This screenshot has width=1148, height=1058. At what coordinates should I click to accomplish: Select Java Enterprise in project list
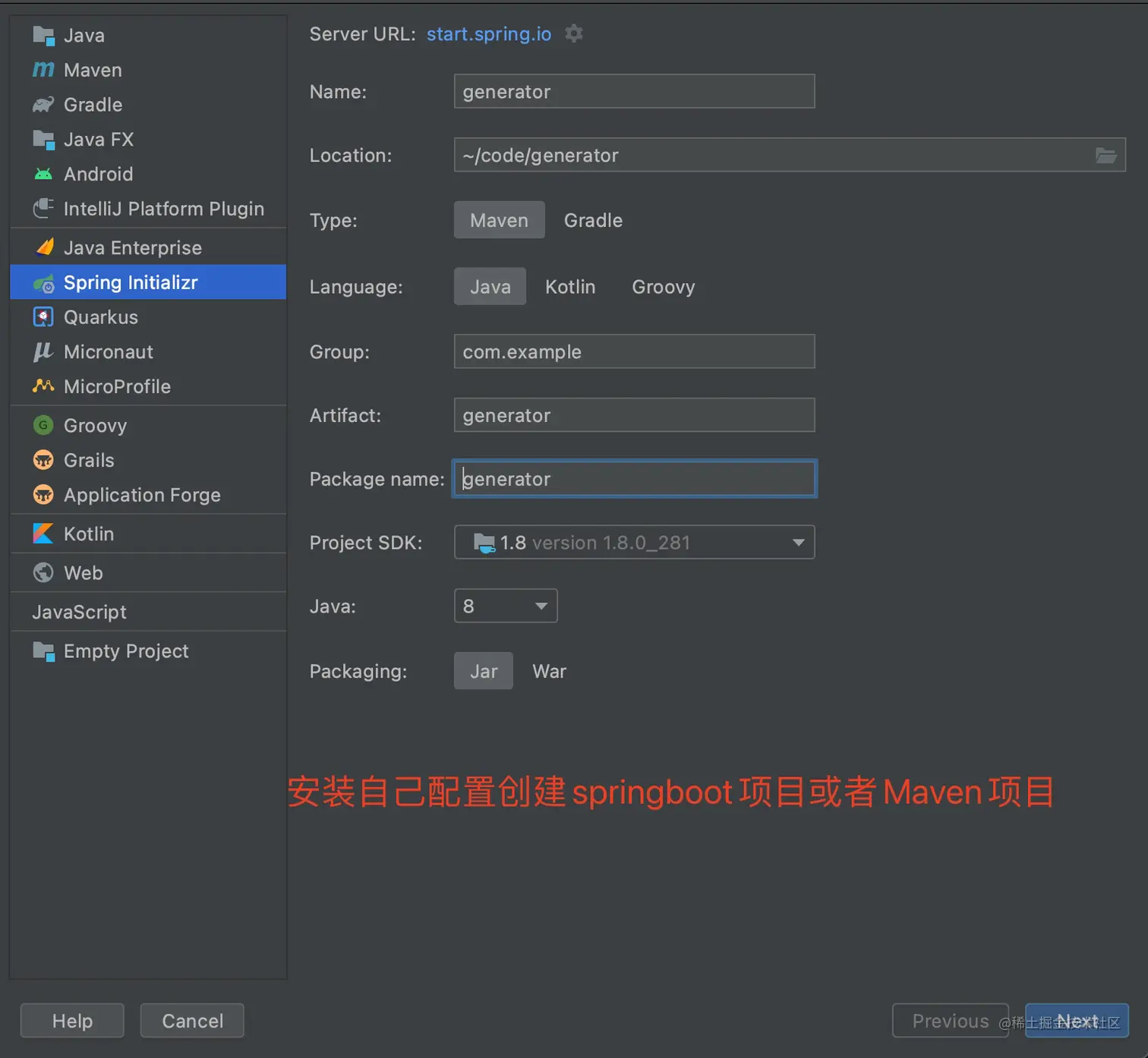tap(148, 247)
